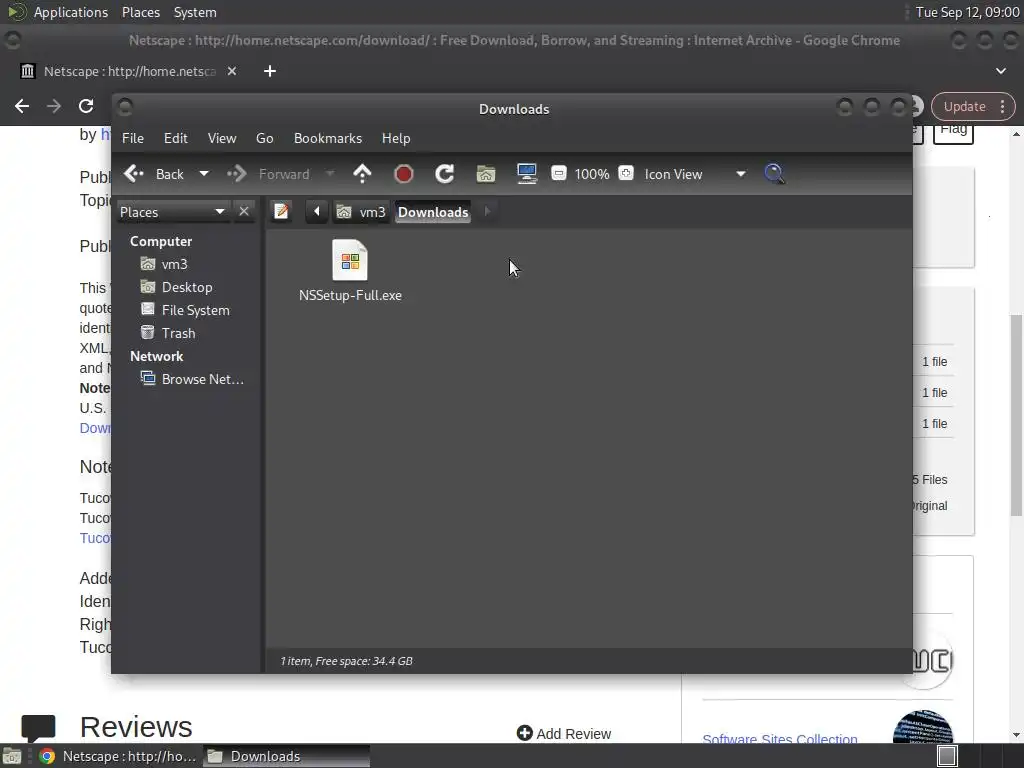Open the File menu in Downloads window
Viewport: 1024px width, 768px height.
point(133,138)
